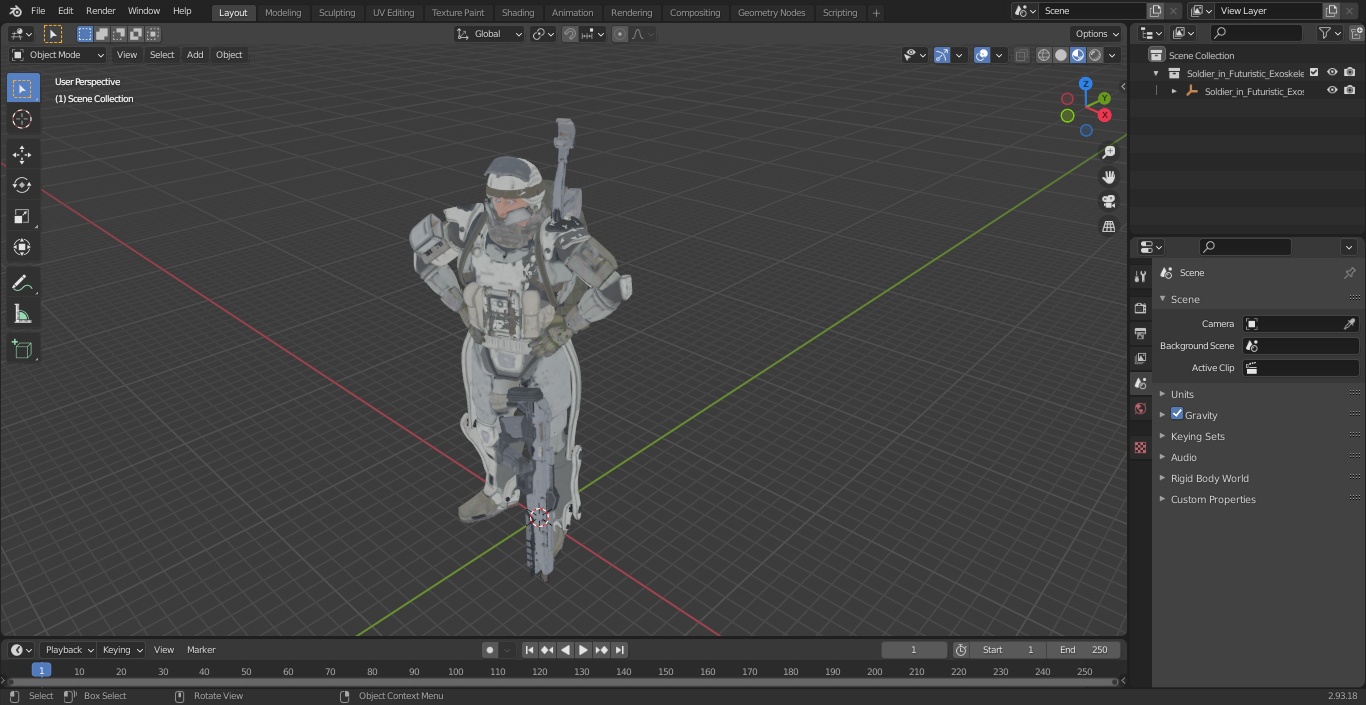Open the View Layer properties tab
Image resolution: width=1366 pixels, height=705 pixels.
[1140, 358]
